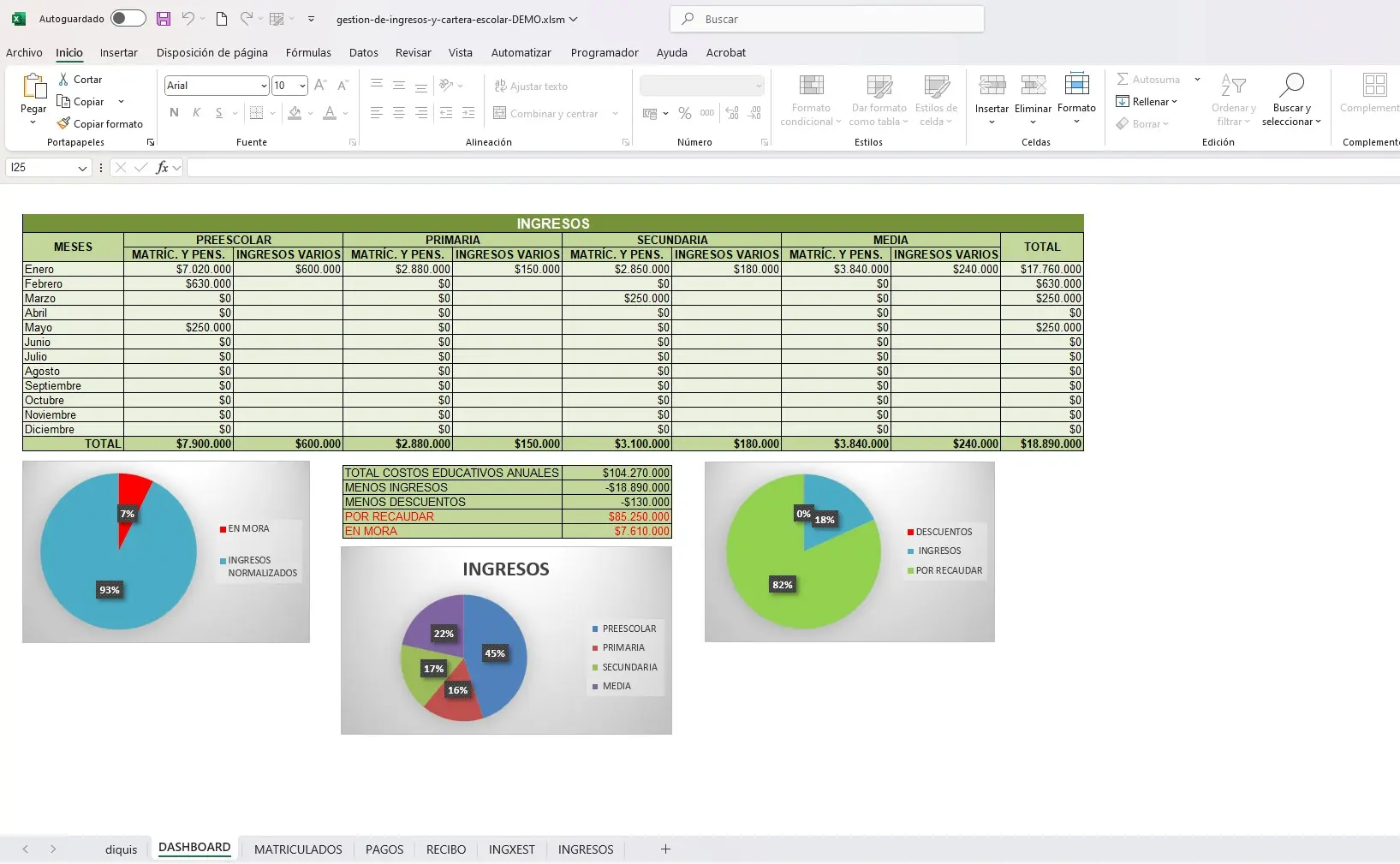
Task: Click the Insertar celdas icon
Action: (x=992, y=86)
